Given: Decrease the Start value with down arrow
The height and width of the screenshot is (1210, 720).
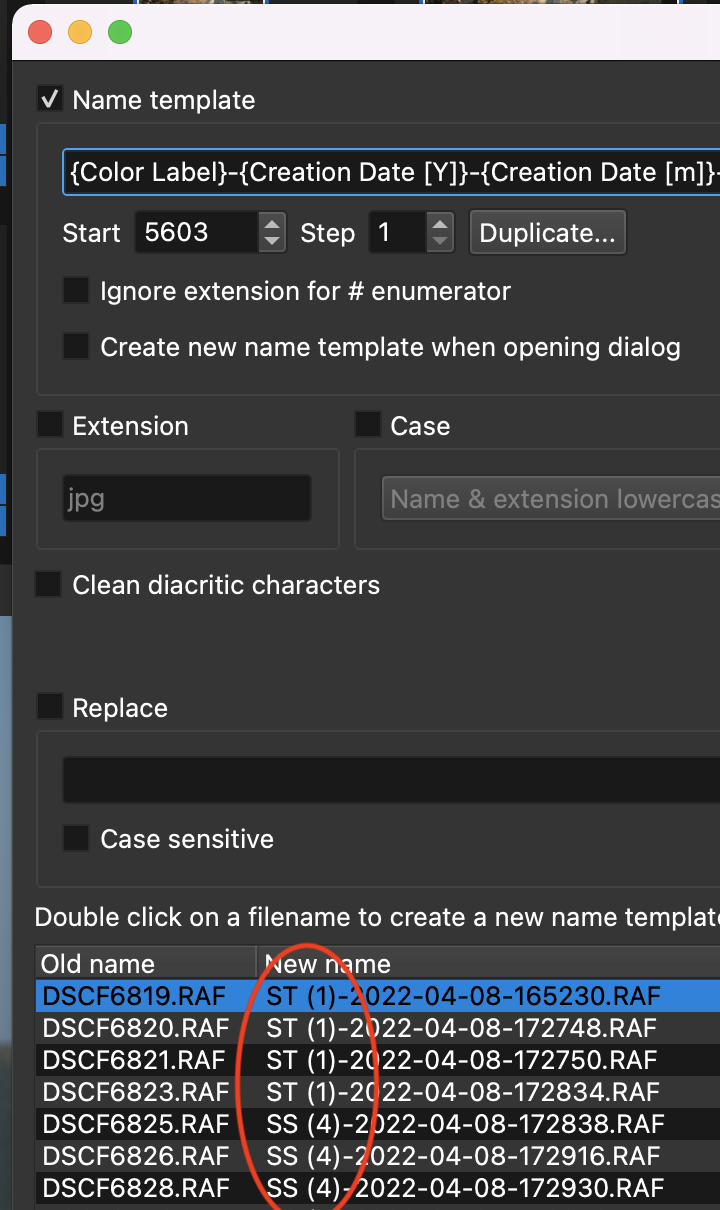Looking at the screenshot, I should pyautogui.click(x=272, y=242).
